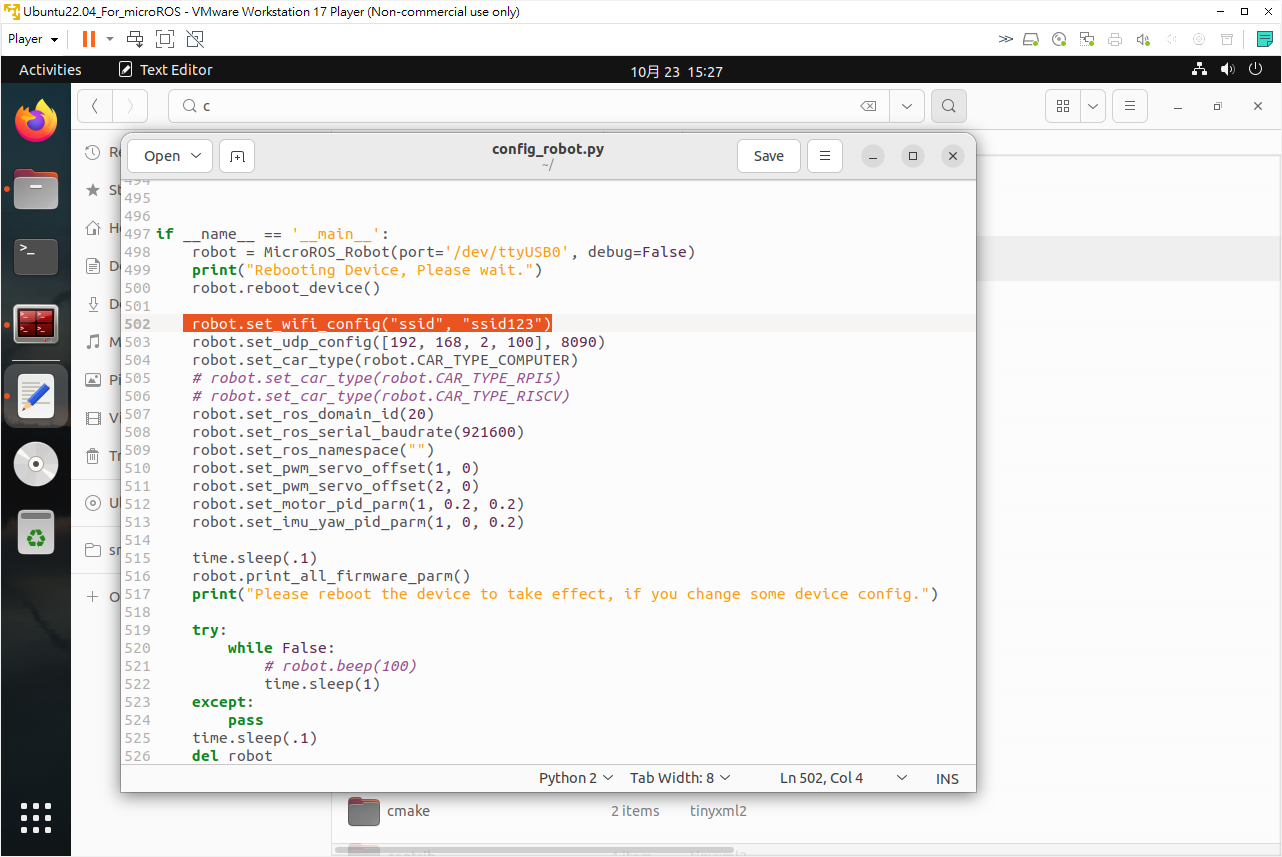Image resolution: width=1282 pixels, height=857 pixels.
Task: Click line 502 set_wifi_config code
Action: [x=372, y=324]
